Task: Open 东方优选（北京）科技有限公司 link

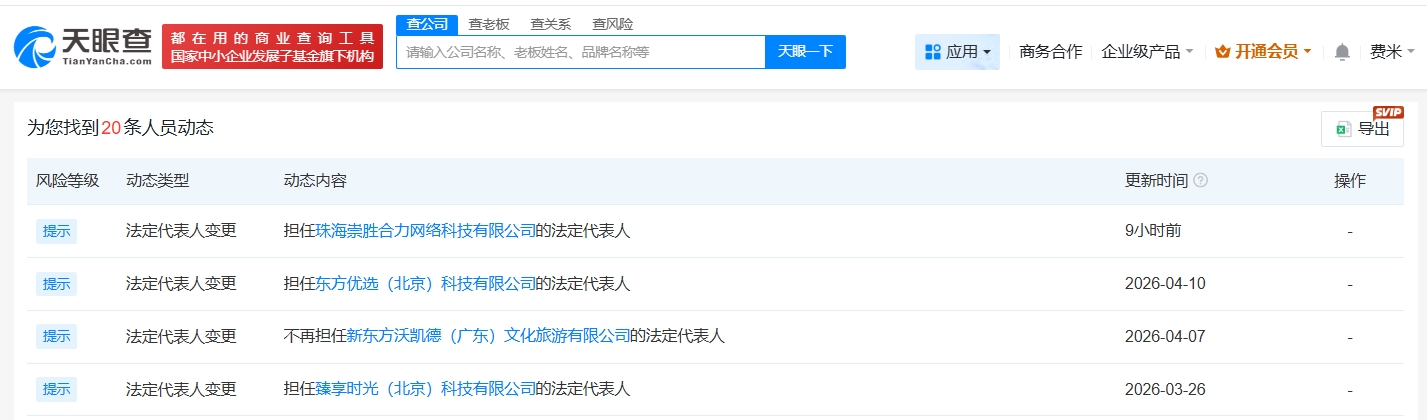Action: pyautogui.click(x=426, y=283)
